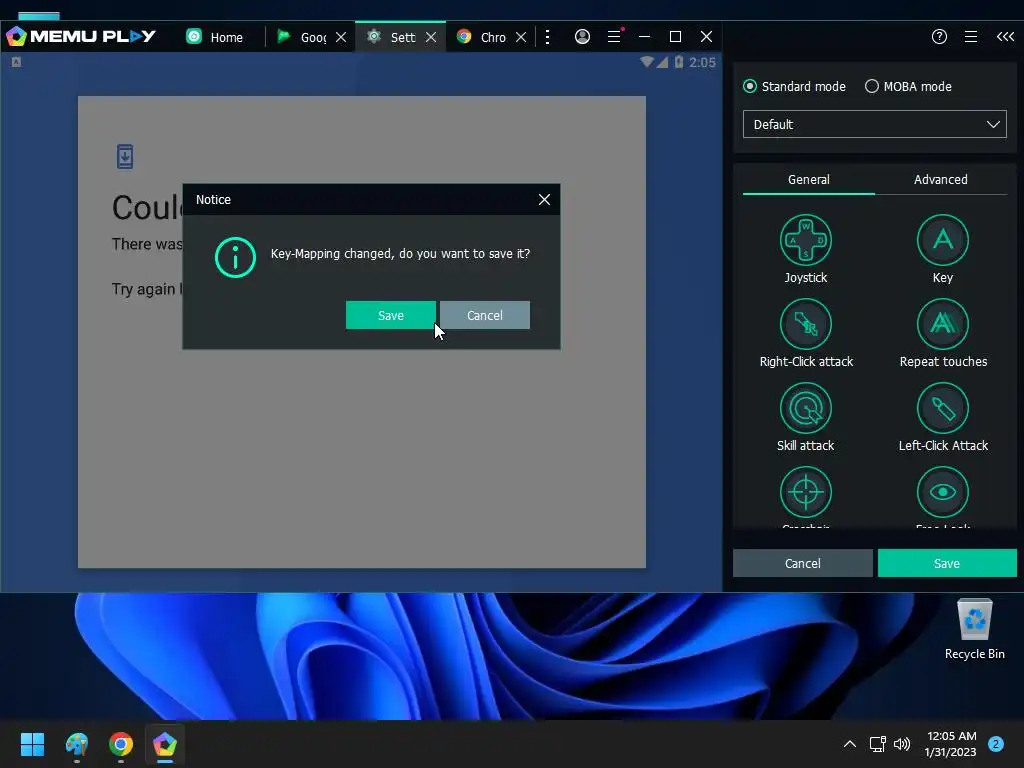Switch to the Chrome tab
This screenshot has width=1024, height=768.
[482, 37]
